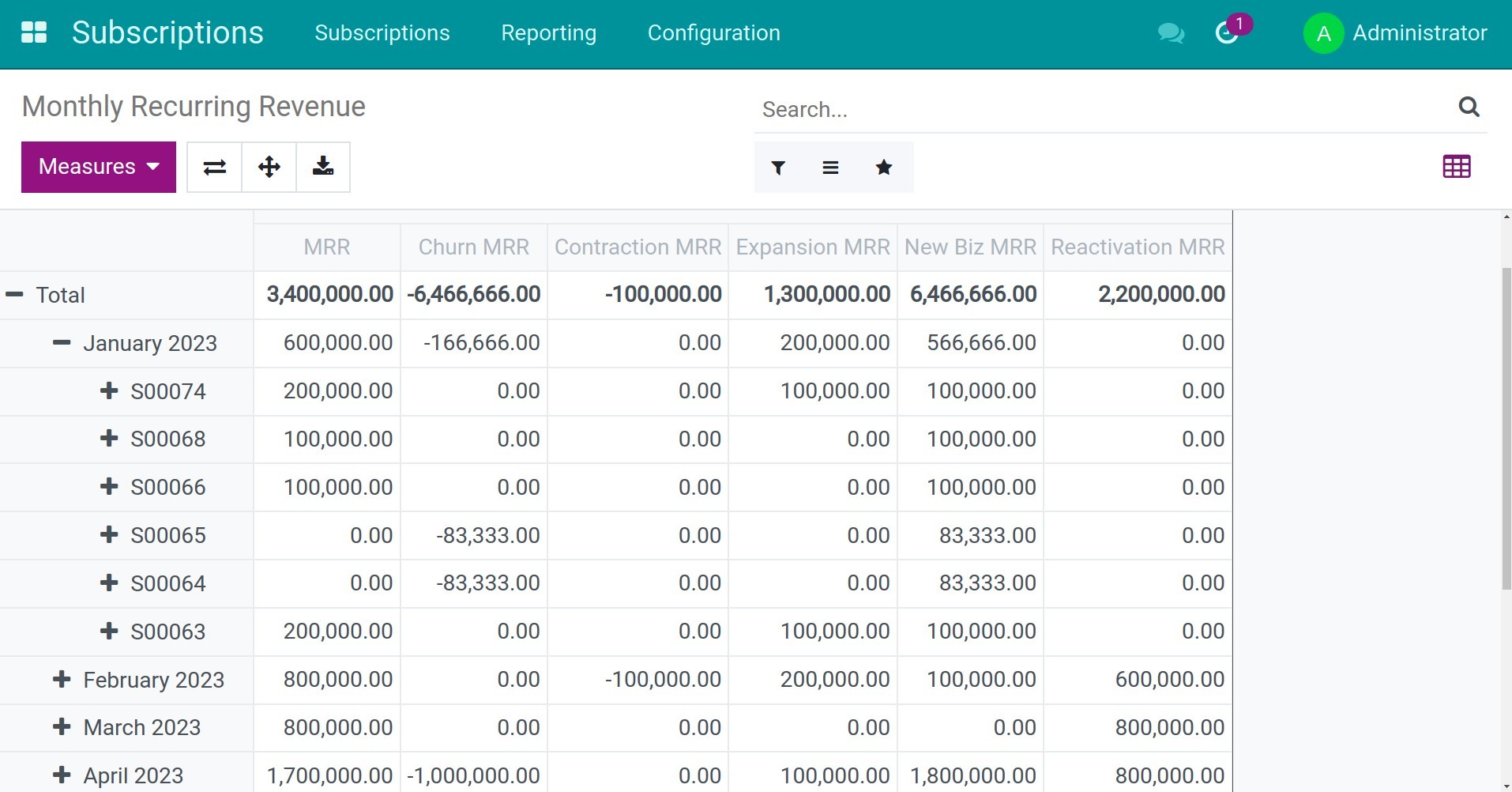Sort by Expansion MRR column header
This screenshot has width=1512, height=792.
813,247
